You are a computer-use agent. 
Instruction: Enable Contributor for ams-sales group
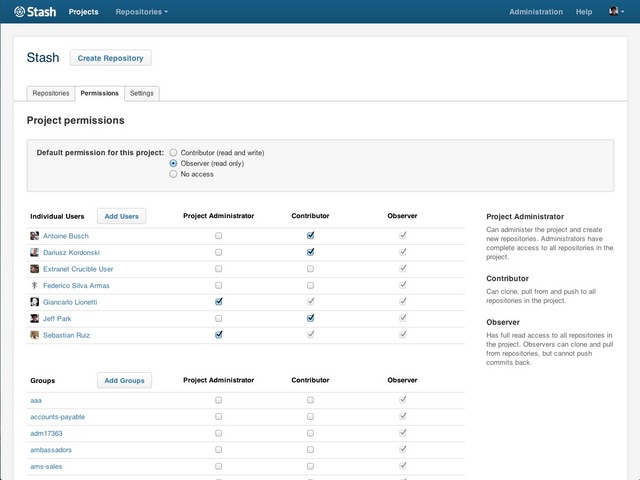311,466
